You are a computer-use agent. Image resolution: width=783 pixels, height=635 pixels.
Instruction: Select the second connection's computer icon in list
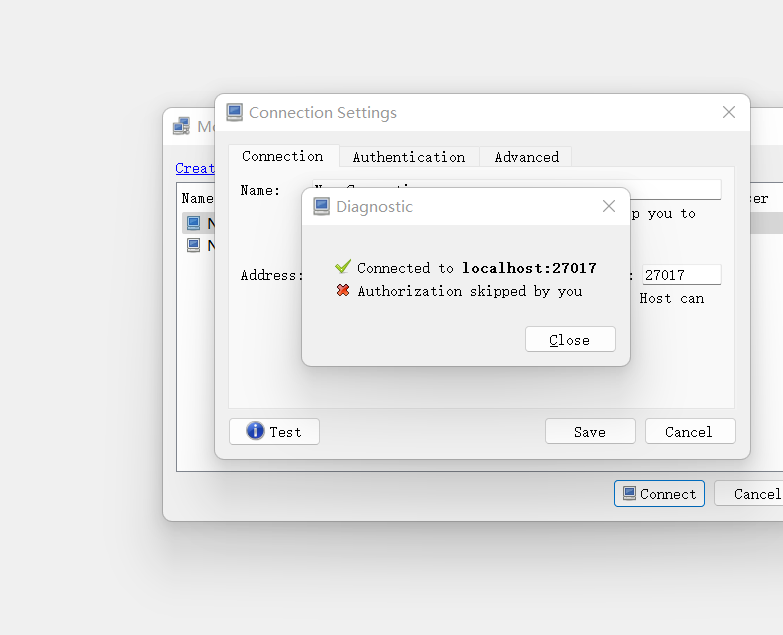[194, 245]
